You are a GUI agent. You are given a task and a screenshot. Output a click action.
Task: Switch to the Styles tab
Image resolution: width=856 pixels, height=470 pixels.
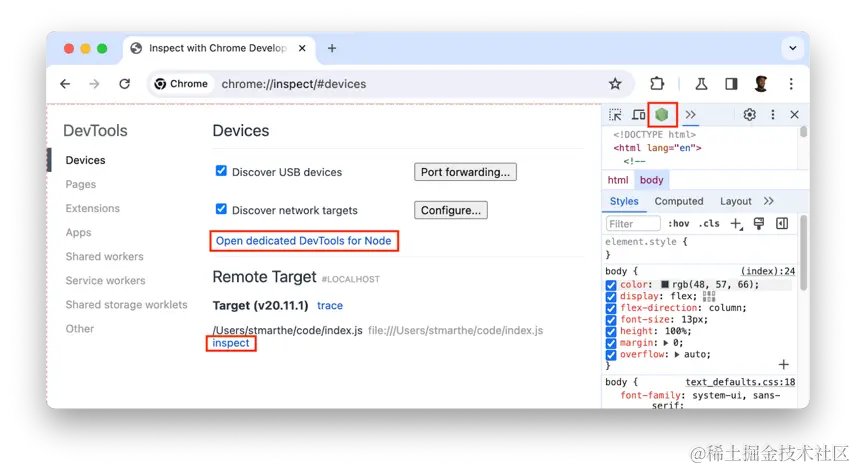624,201
